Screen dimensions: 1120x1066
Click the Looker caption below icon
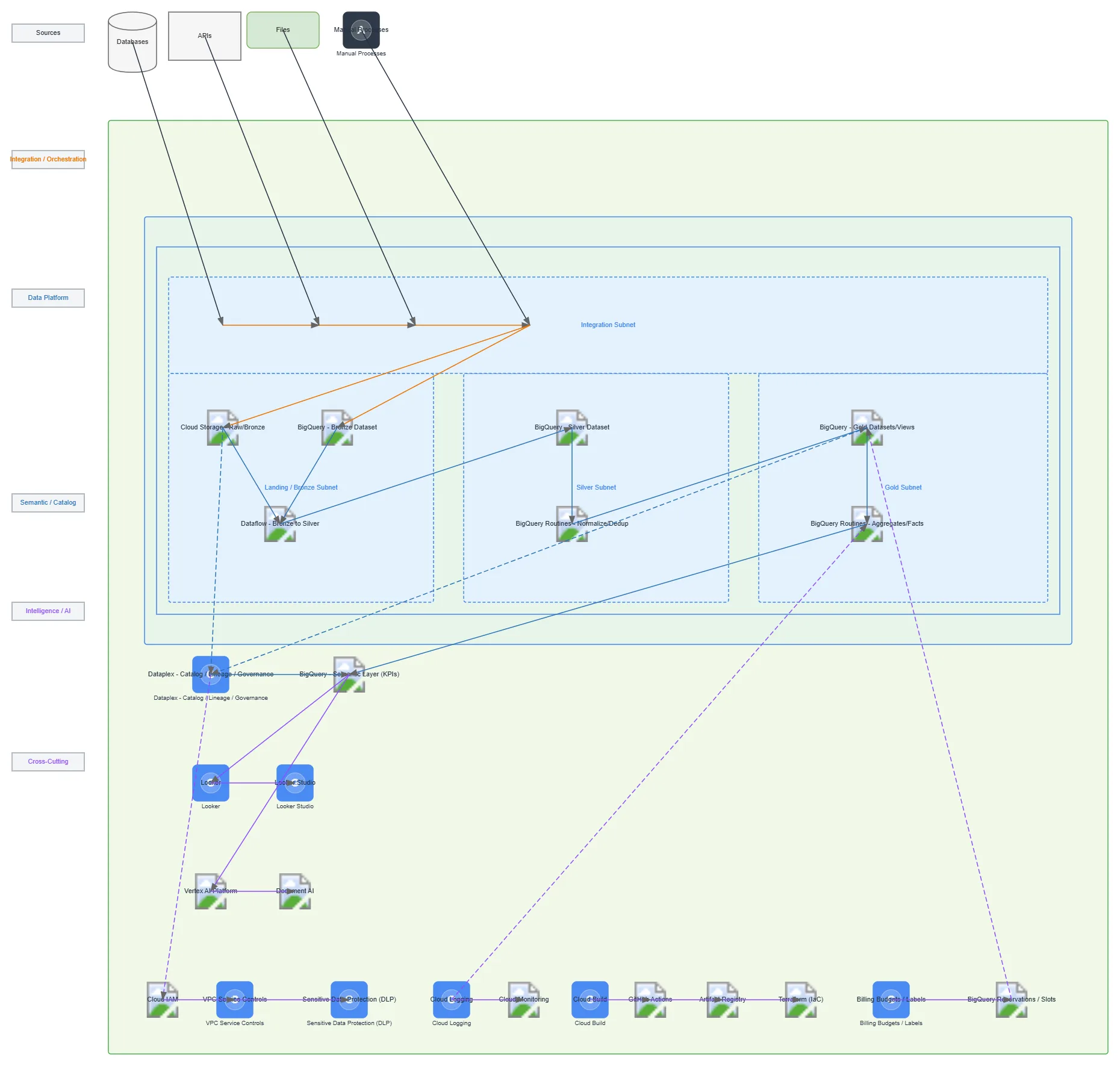coord(211,806)
